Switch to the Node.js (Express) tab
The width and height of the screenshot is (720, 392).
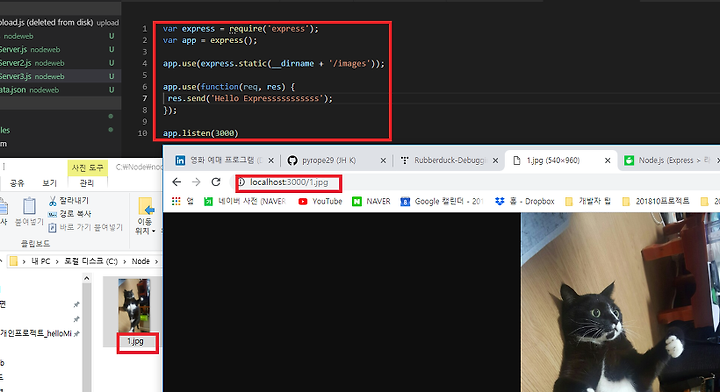point(669,160)
